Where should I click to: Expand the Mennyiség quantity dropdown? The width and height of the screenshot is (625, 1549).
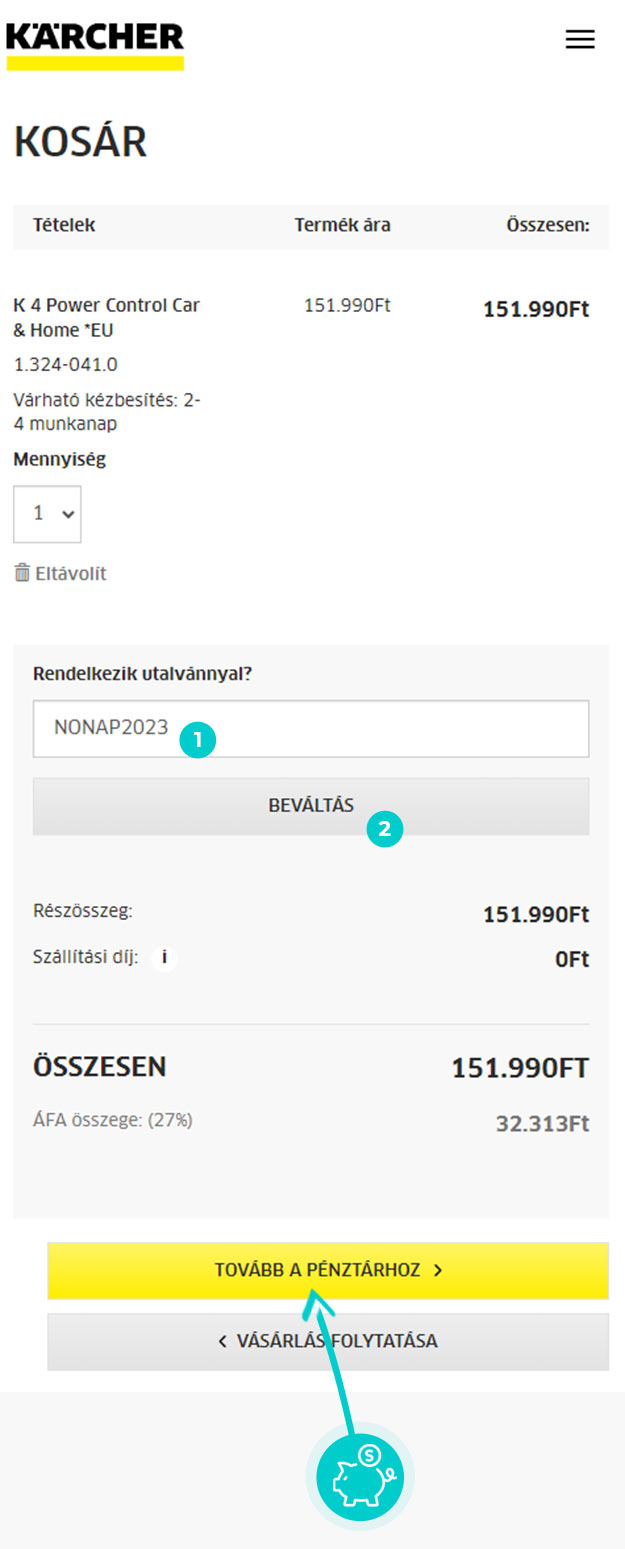click(47, 514)
